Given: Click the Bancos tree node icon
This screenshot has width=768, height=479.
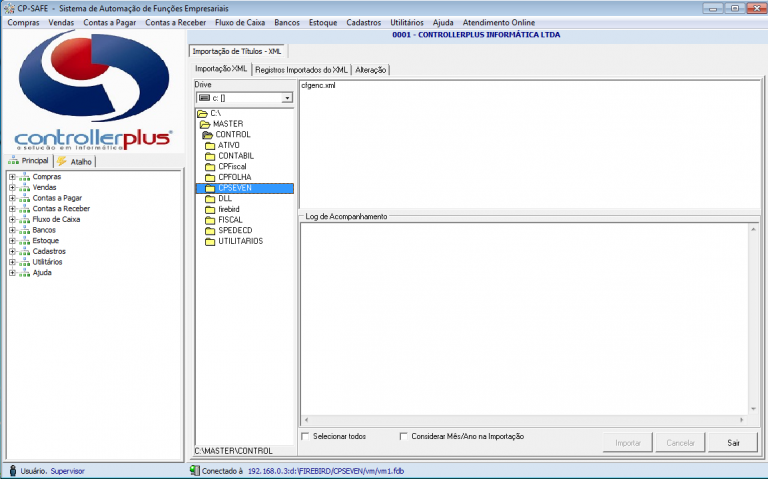Looking at the screenshot, I should tap(24, 231).
